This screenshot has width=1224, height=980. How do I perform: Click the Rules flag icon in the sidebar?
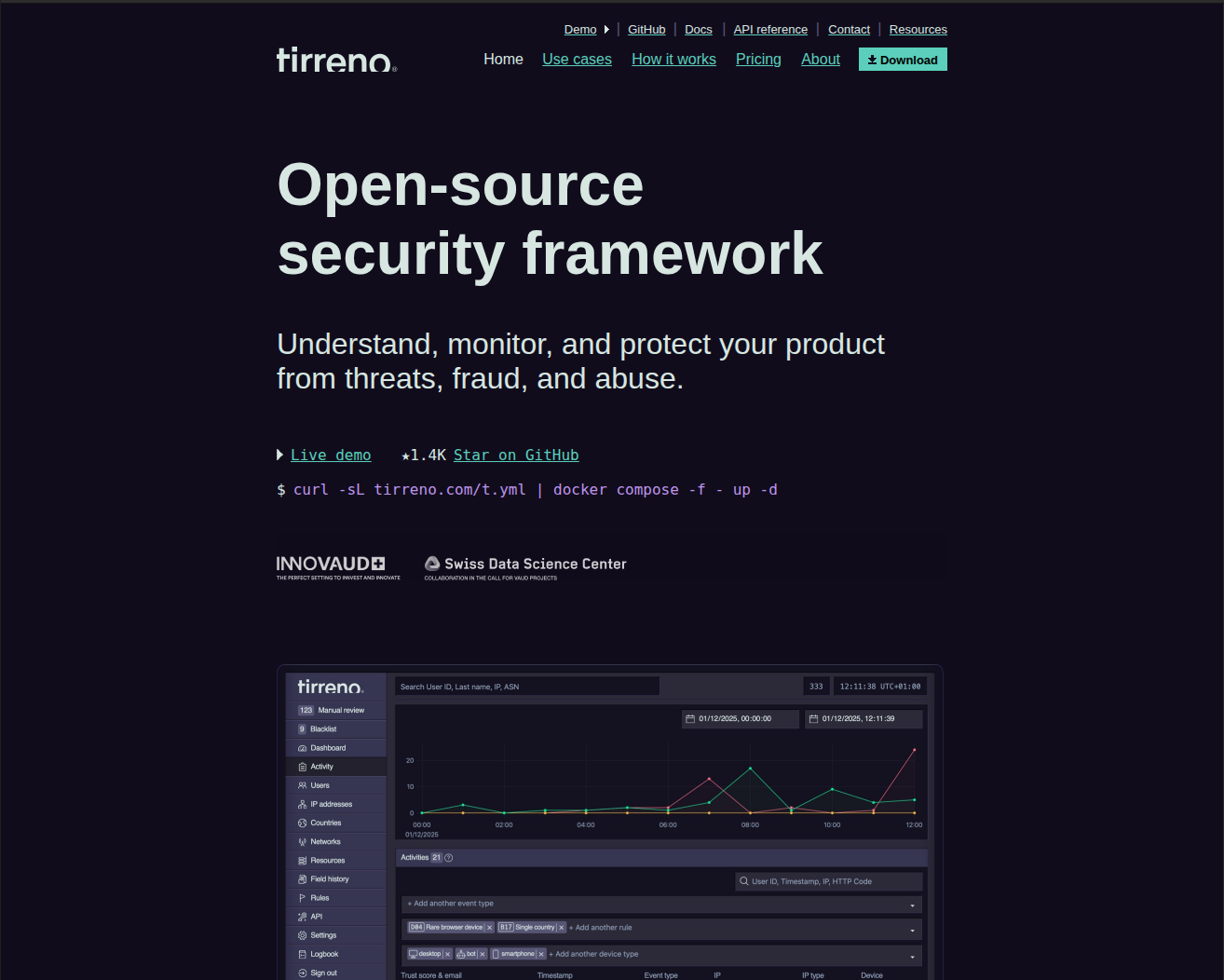coord(302,898)
